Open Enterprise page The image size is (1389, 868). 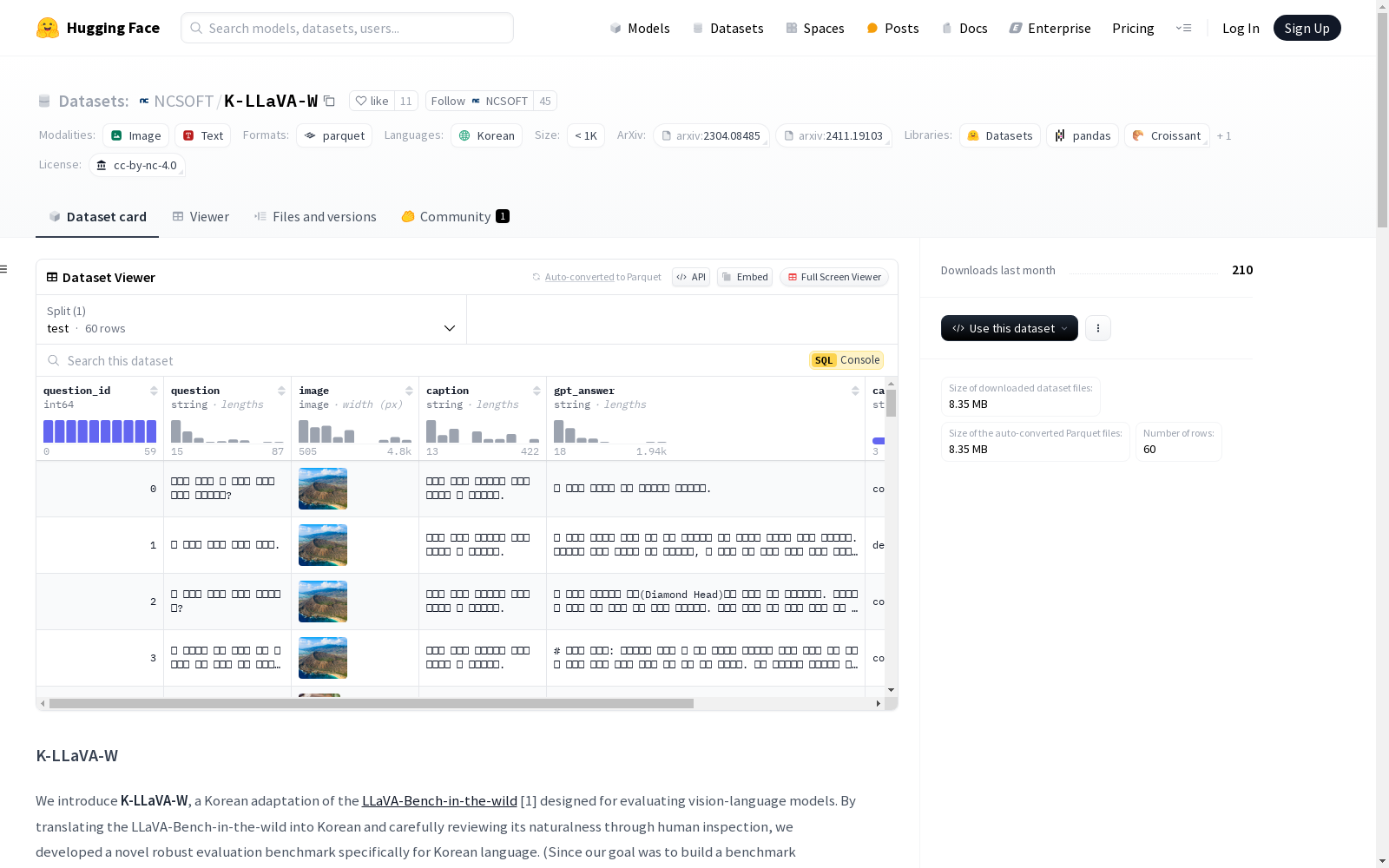click(x=1050, y=28)
